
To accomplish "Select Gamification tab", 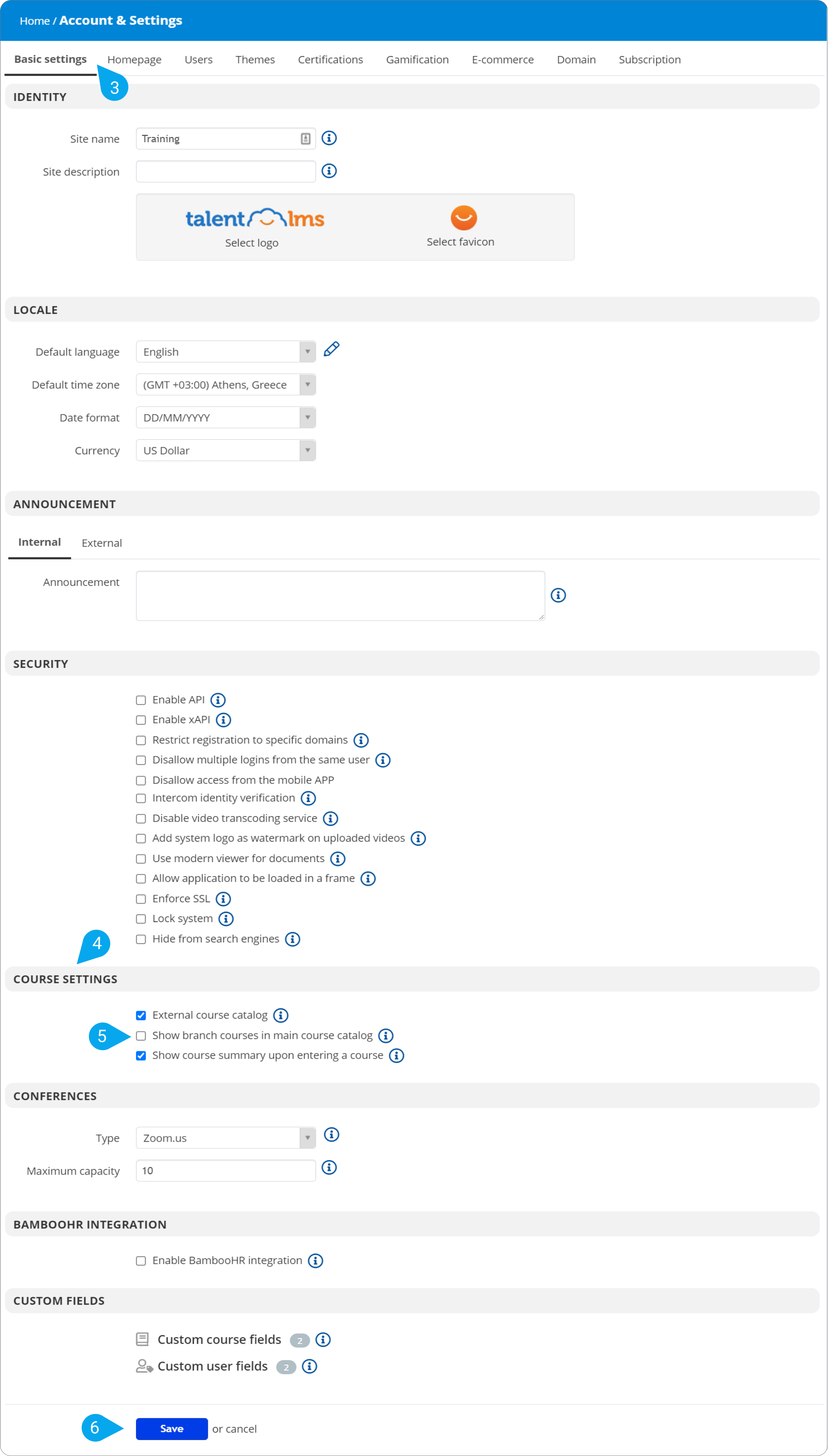I will point(417,60).
